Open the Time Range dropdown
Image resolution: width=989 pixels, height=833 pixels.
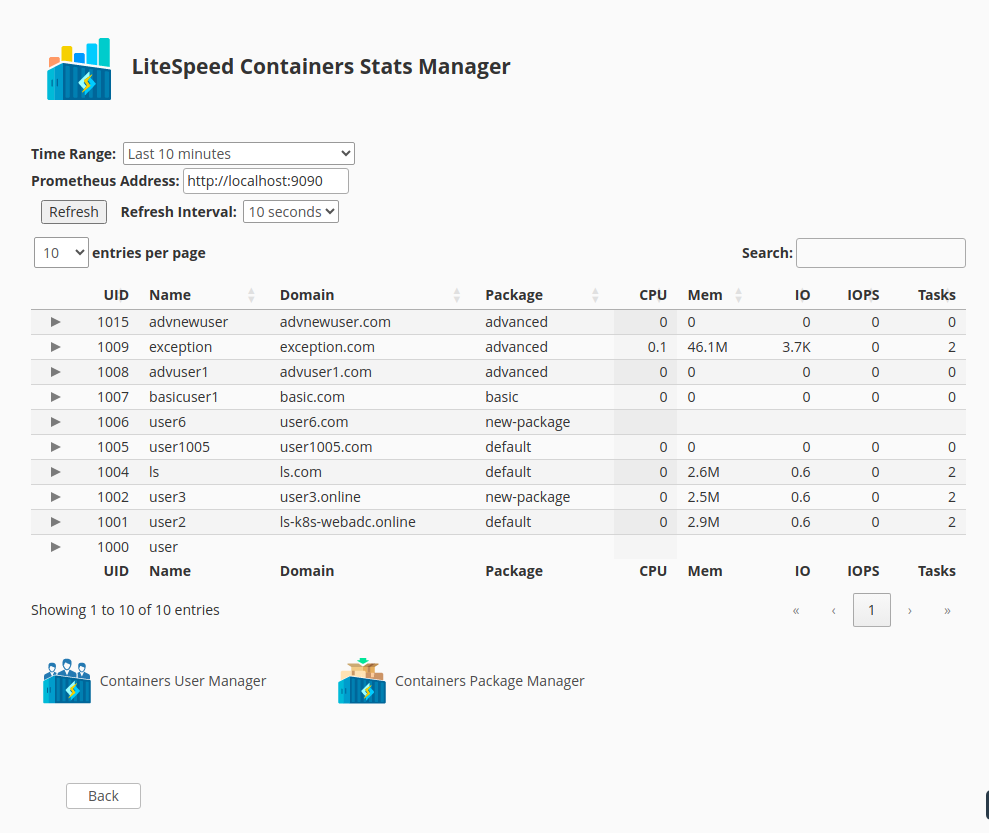(x=238, y=154)
